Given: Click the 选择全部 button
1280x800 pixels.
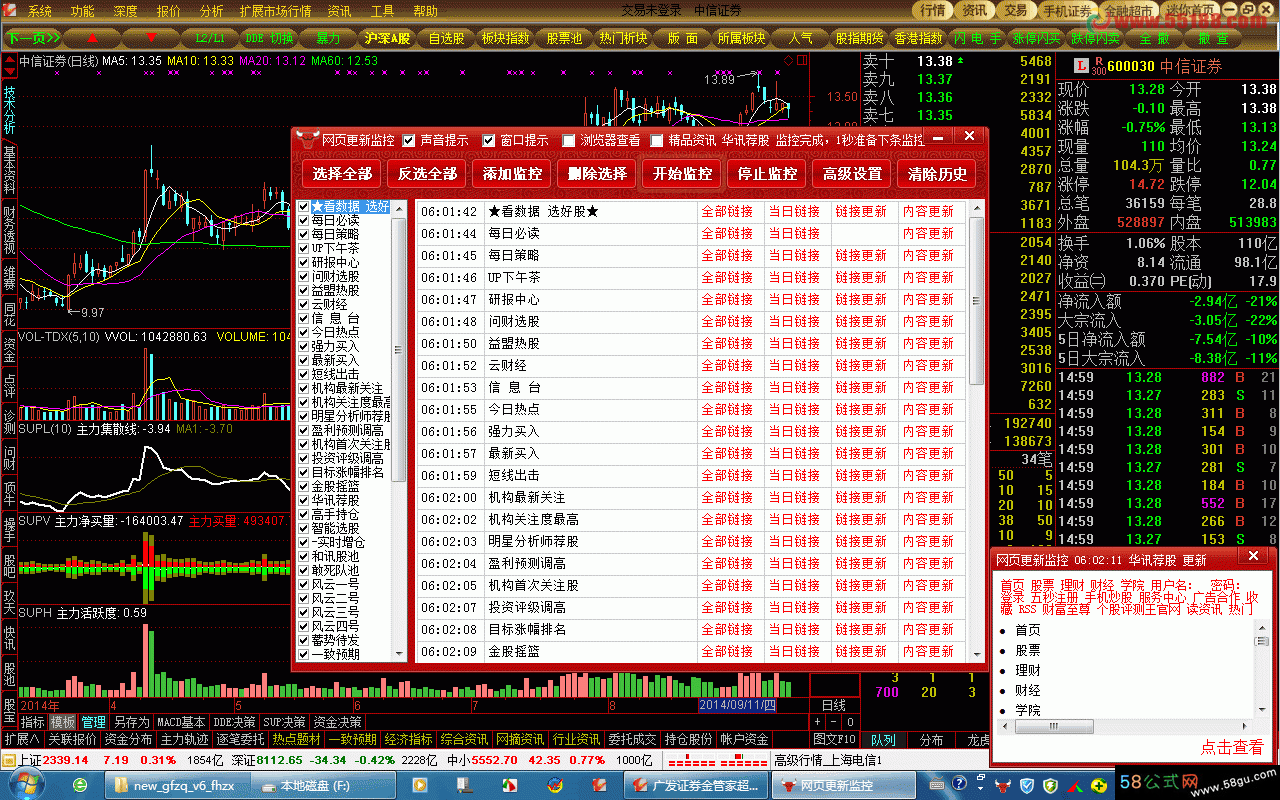Looking at the screenshot, I should 342,173.
